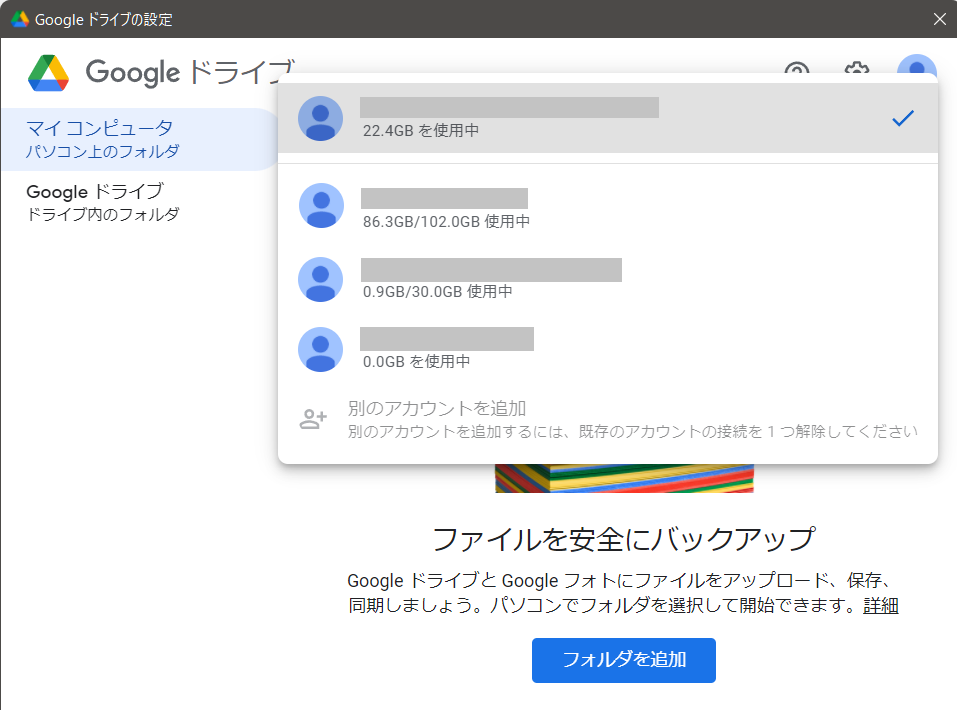
Task: Click the ファイルを安全にバックアップ heading
Action: click(x=623, y=540)
